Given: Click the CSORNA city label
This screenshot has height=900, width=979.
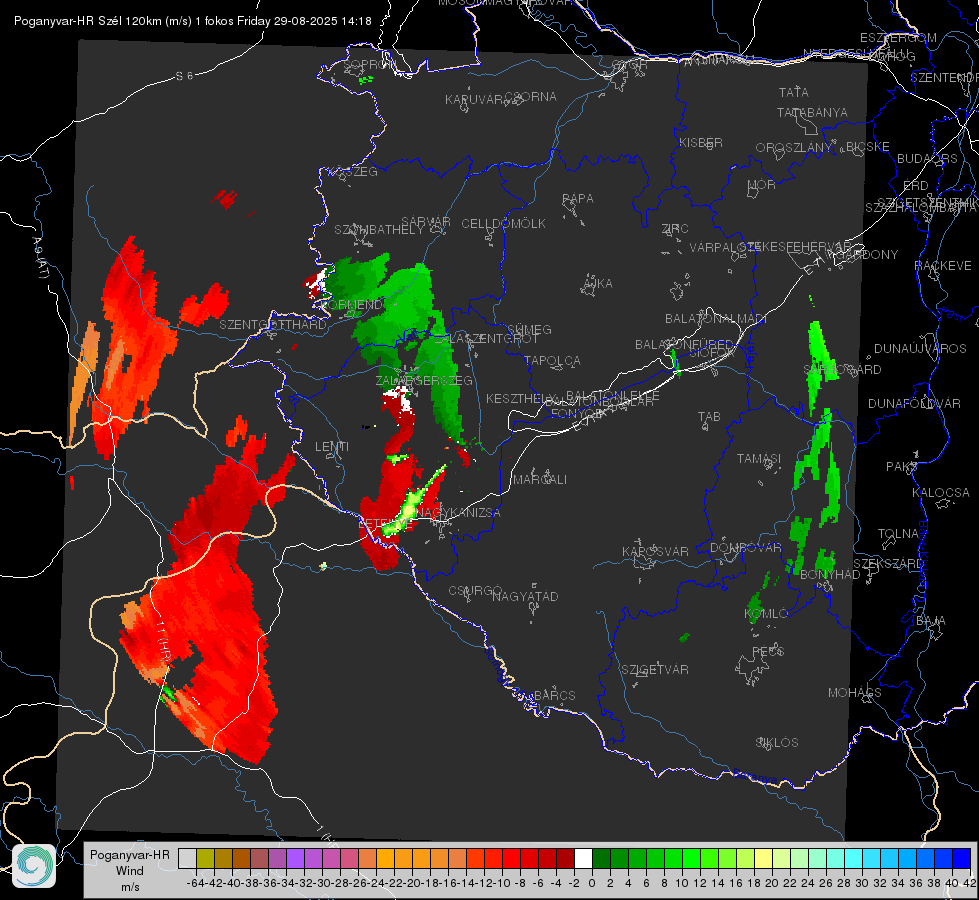Looking at the screenshot, I should (531, 97).
